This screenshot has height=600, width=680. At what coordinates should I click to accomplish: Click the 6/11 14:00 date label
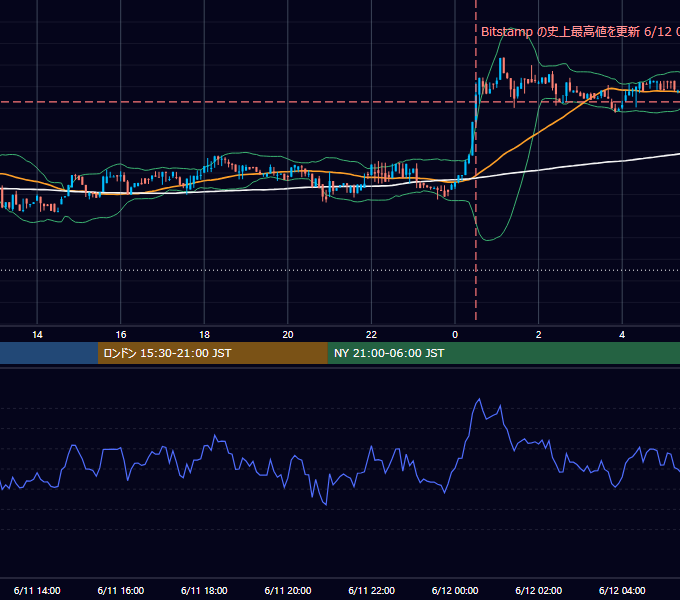coord(37,590)
